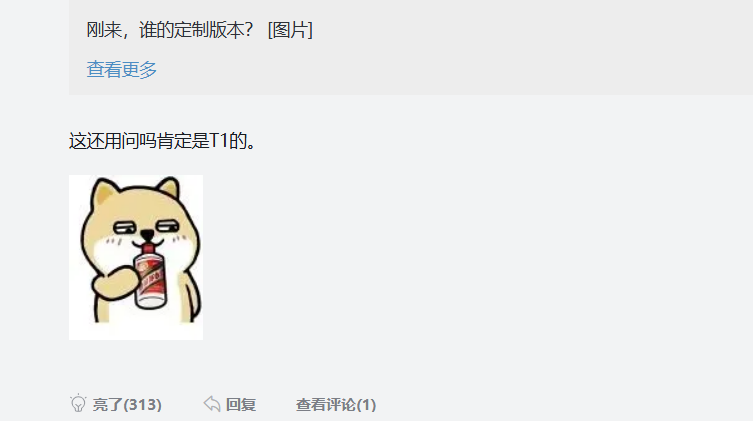This screenshot has width=753, height=421.
Task: Click the (1) comment count
Action: pos(366,405)
